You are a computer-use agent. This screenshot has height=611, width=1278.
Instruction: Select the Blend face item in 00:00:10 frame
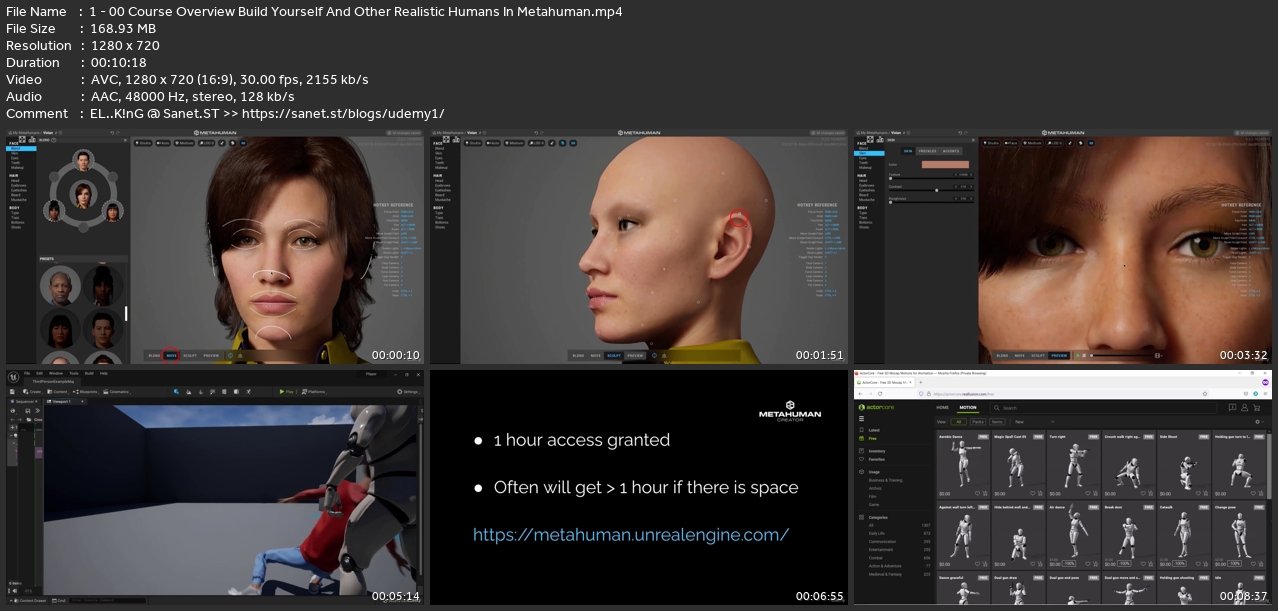pyautogui.click(x=21, y=148)
